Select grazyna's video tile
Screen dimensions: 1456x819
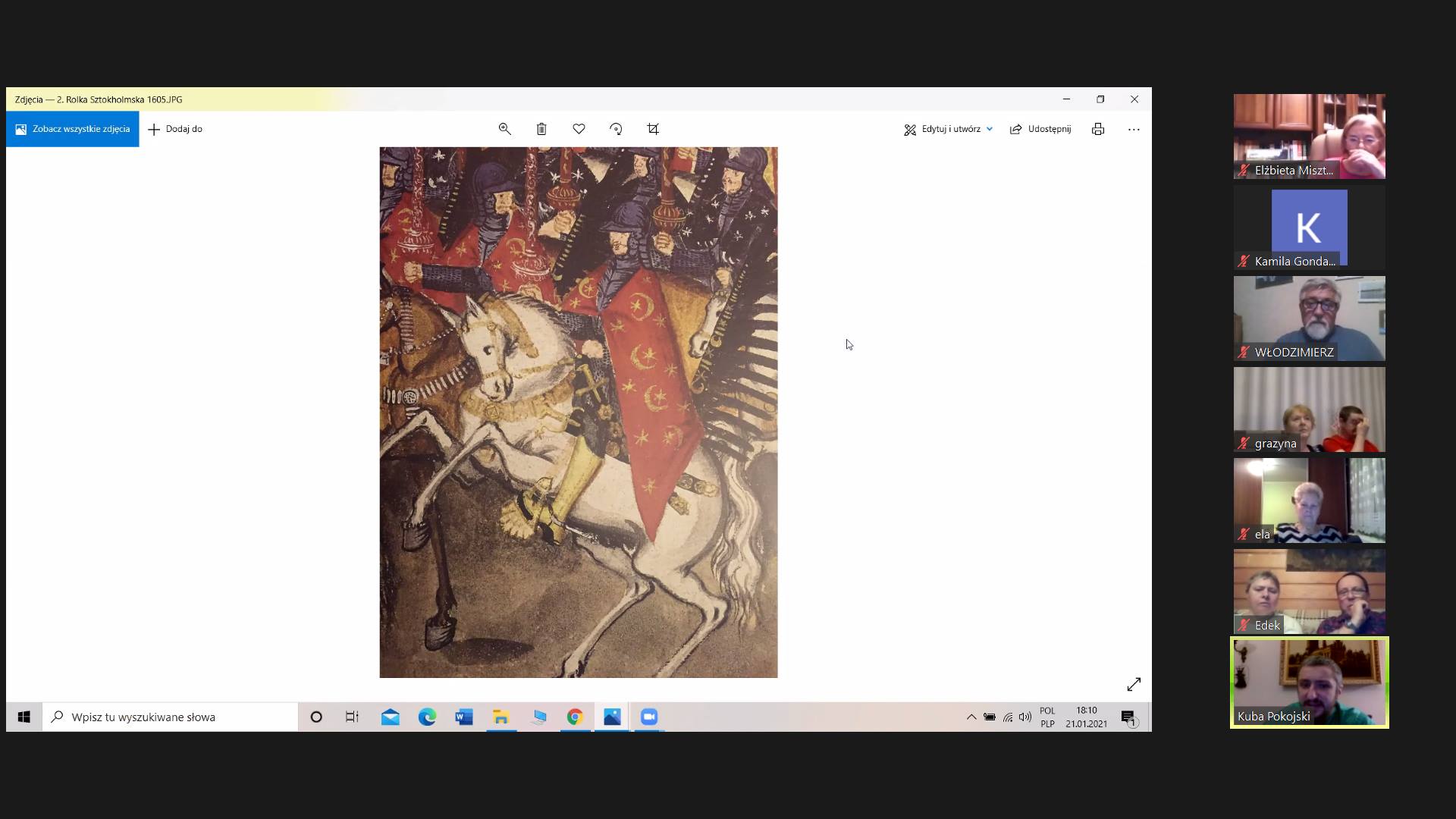click(x=1310, y=409)
